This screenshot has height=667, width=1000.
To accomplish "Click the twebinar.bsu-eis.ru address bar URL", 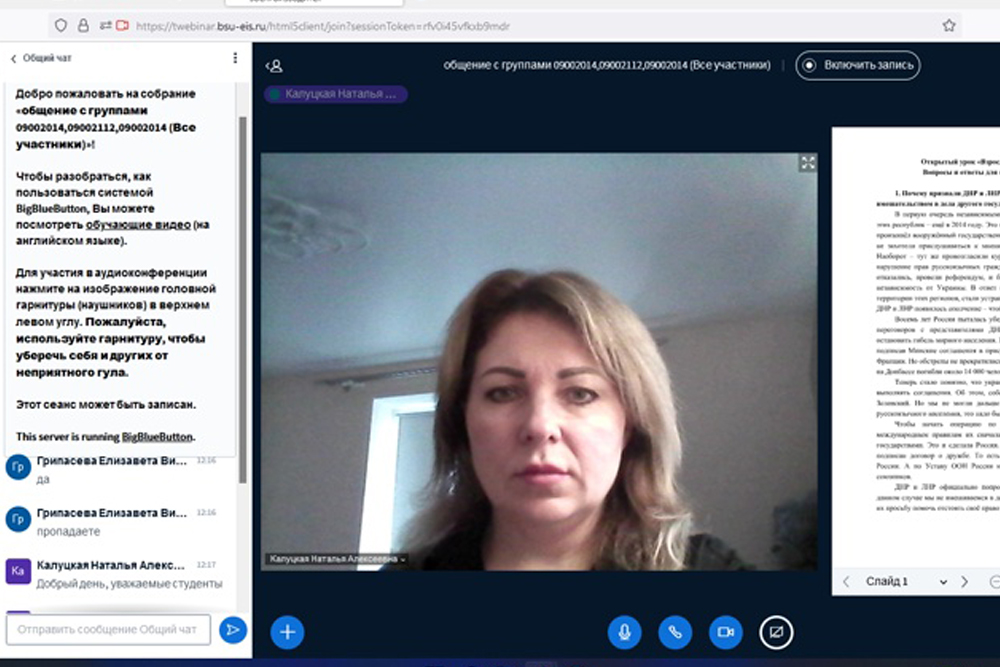I will [323, 26].
